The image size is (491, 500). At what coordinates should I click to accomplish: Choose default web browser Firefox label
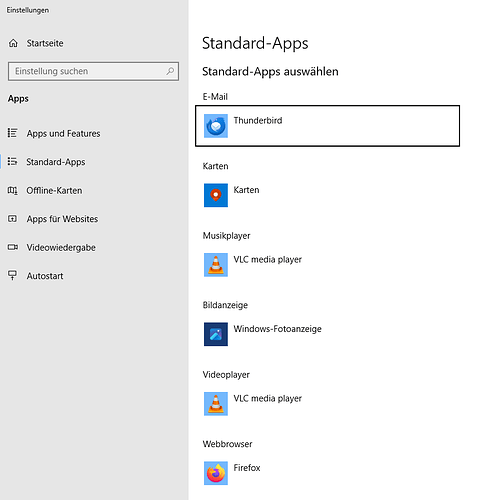pyautogui.click(x=247, y=468)
